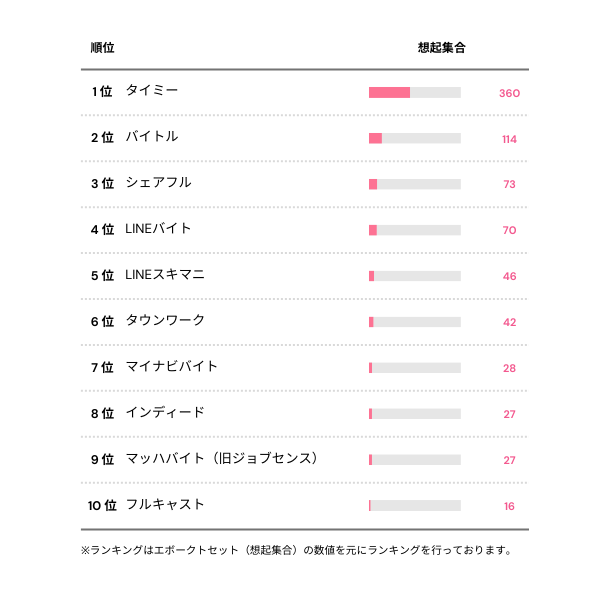This screenshot has height=600, width=600.
Task: Click the score value 114
Action: (509, 139)
